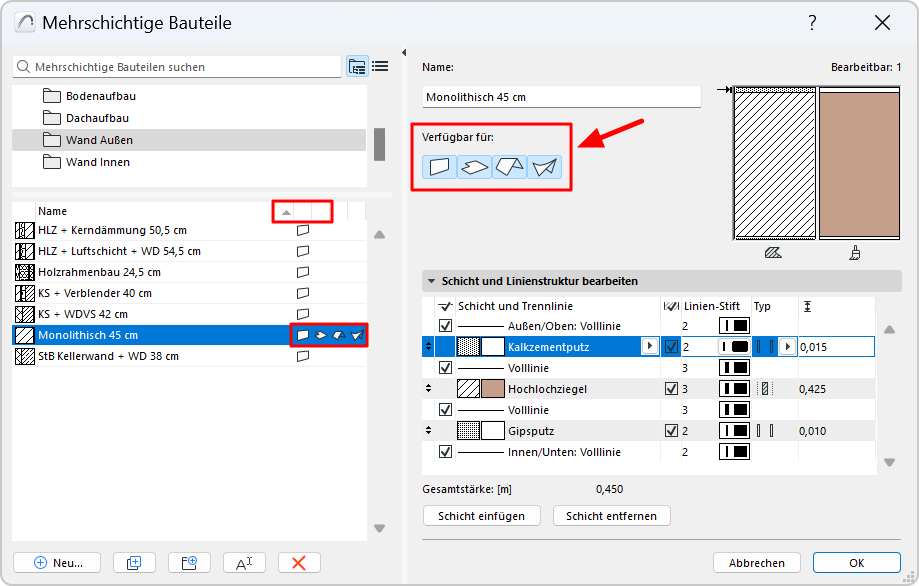Click Neu... button
This screenshot has width=919, height=586.
point(57,563)
